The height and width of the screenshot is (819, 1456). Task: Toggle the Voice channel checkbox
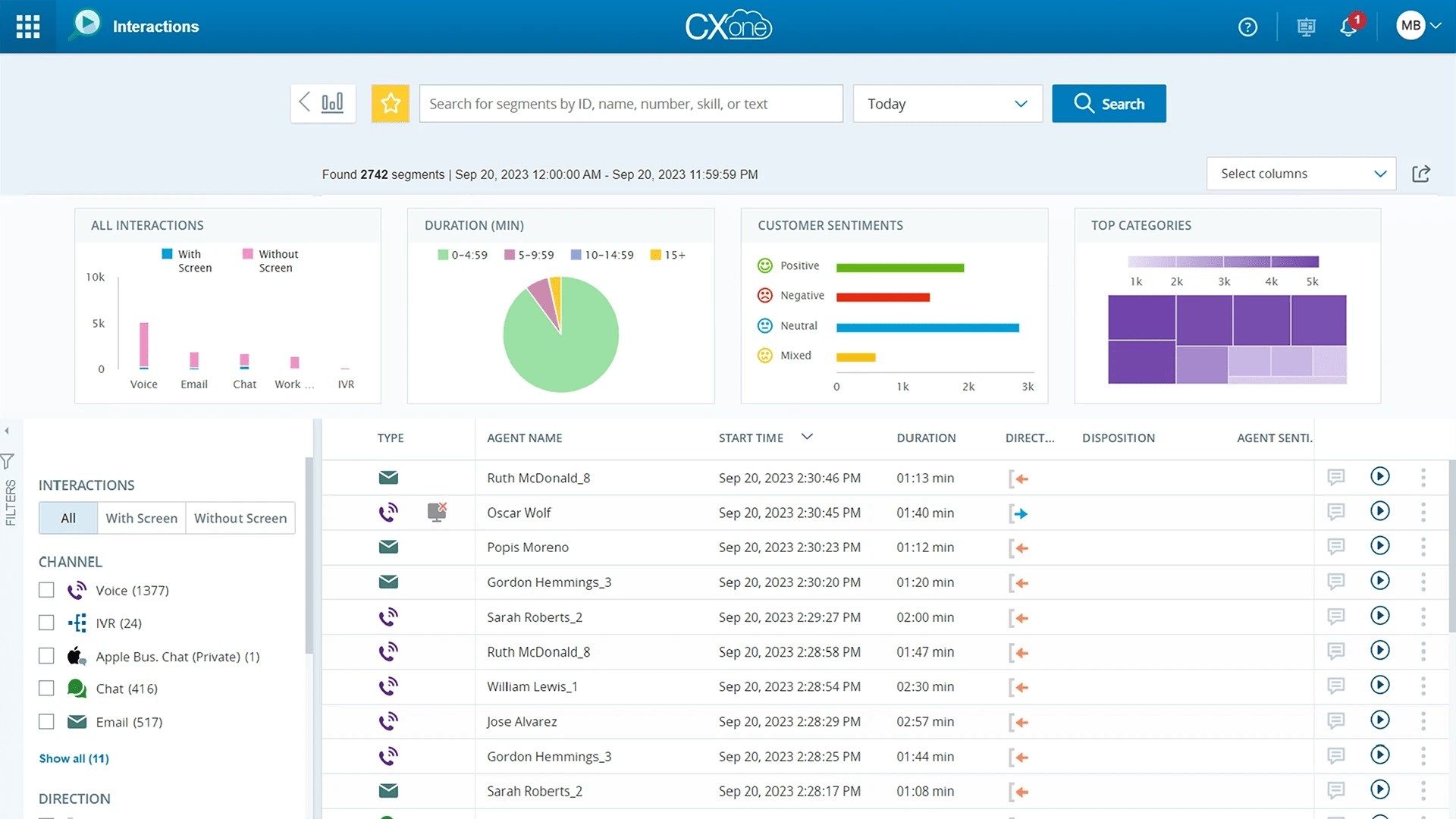[x=46, y=590]
